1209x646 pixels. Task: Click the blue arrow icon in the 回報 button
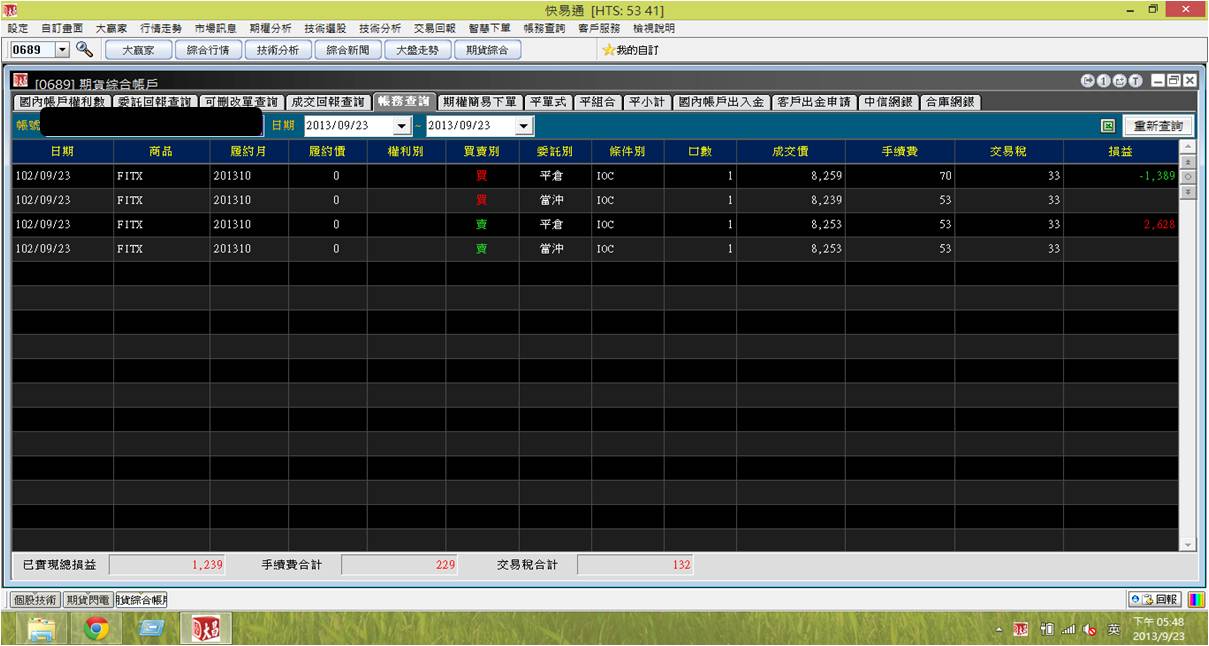(x=1135, y=599)
